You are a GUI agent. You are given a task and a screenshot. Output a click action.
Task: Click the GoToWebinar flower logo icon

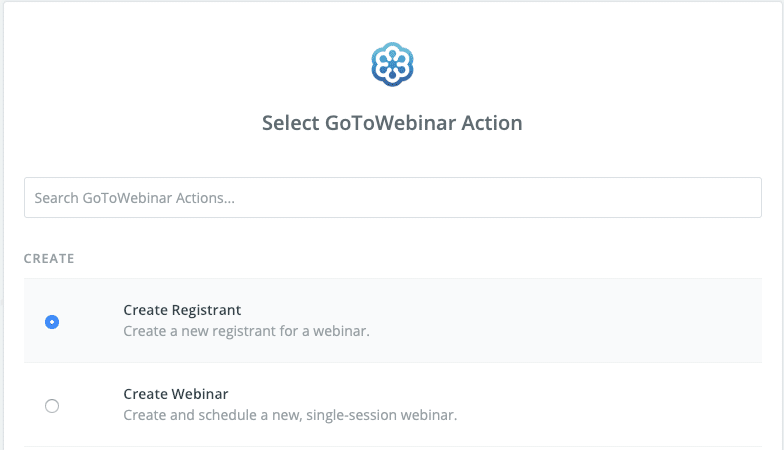392,64
